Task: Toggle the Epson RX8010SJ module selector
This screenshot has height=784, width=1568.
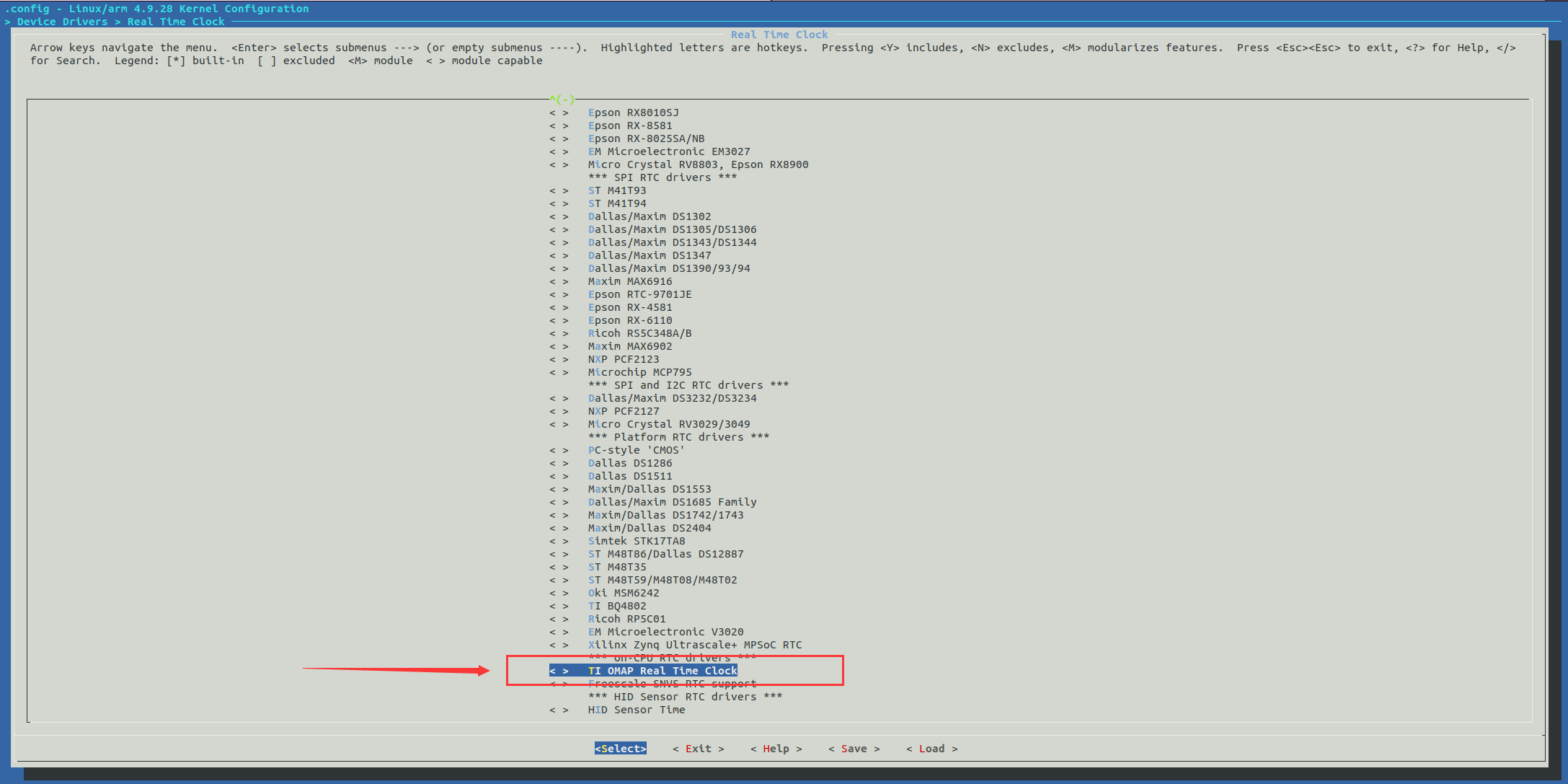Action: click(x=559, y=113)
